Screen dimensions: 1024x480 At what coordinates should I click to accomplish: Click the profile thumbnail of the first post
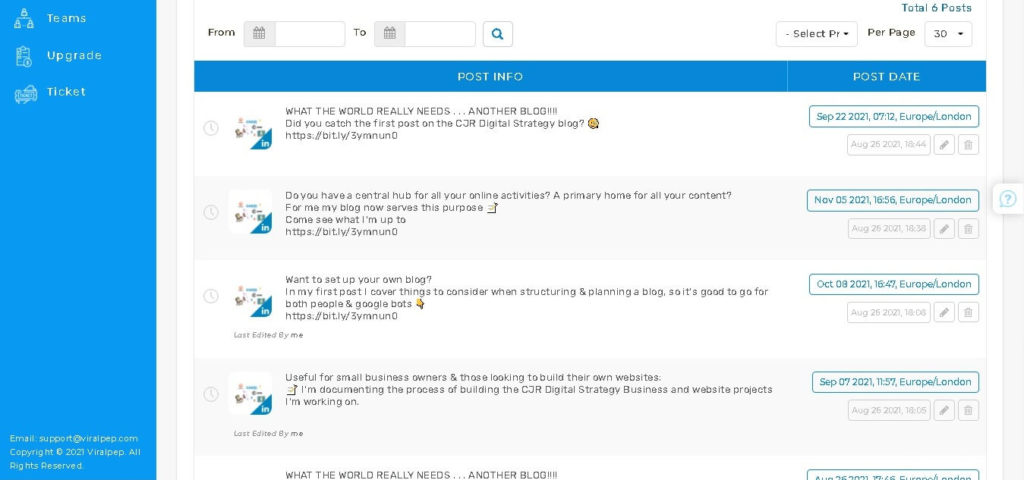[x=249, y=130]
